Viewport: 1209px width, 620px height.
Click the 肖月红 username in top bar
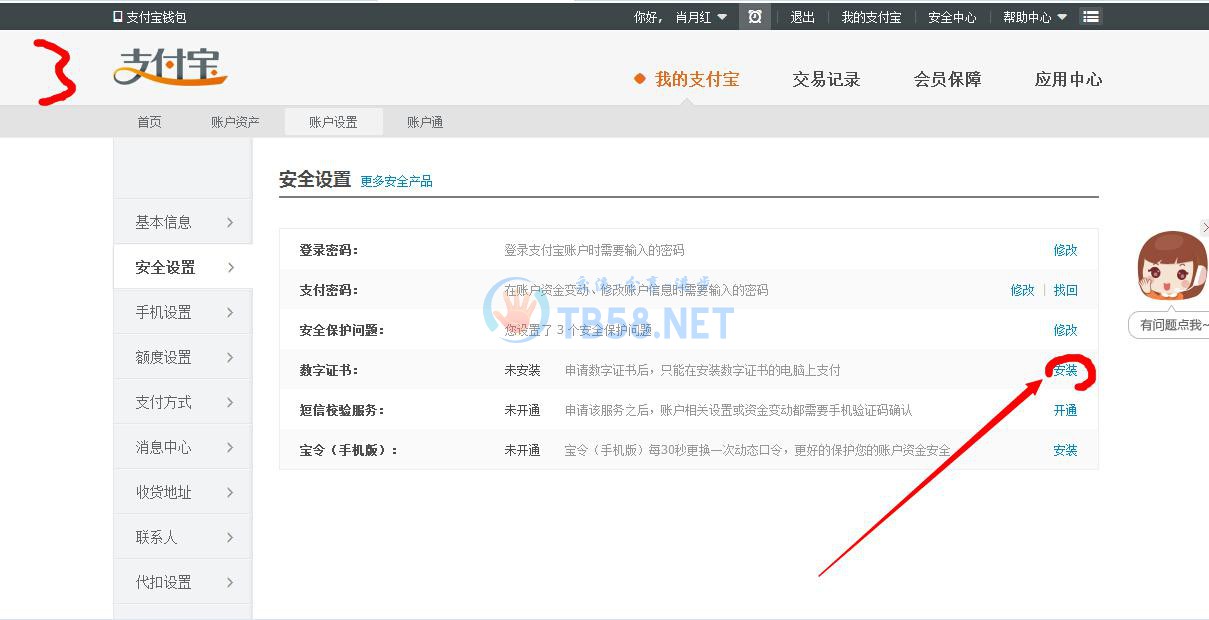pos(693,17)
